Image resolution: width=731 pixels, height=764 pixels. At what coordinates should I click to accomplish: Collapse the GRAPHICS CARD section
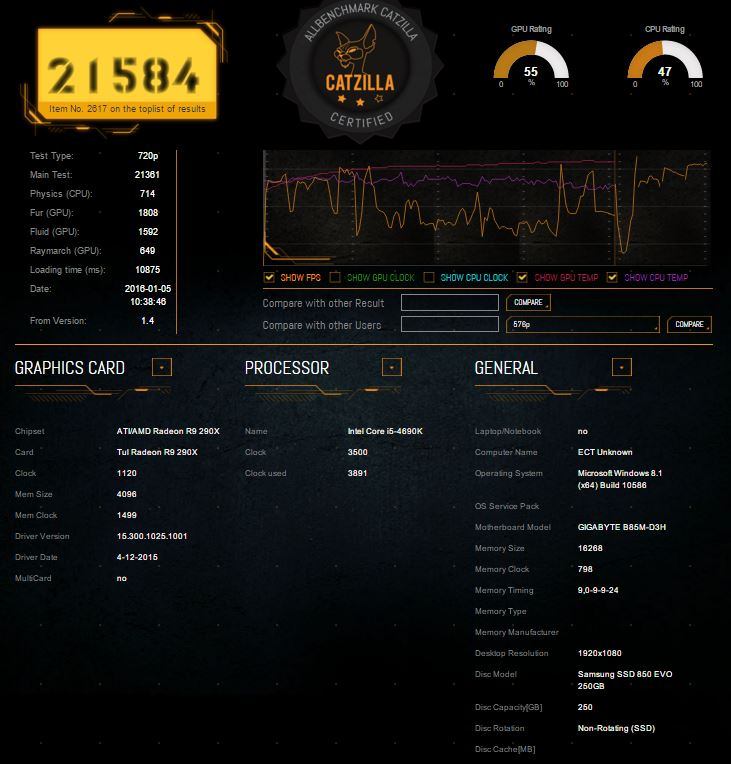162,367
